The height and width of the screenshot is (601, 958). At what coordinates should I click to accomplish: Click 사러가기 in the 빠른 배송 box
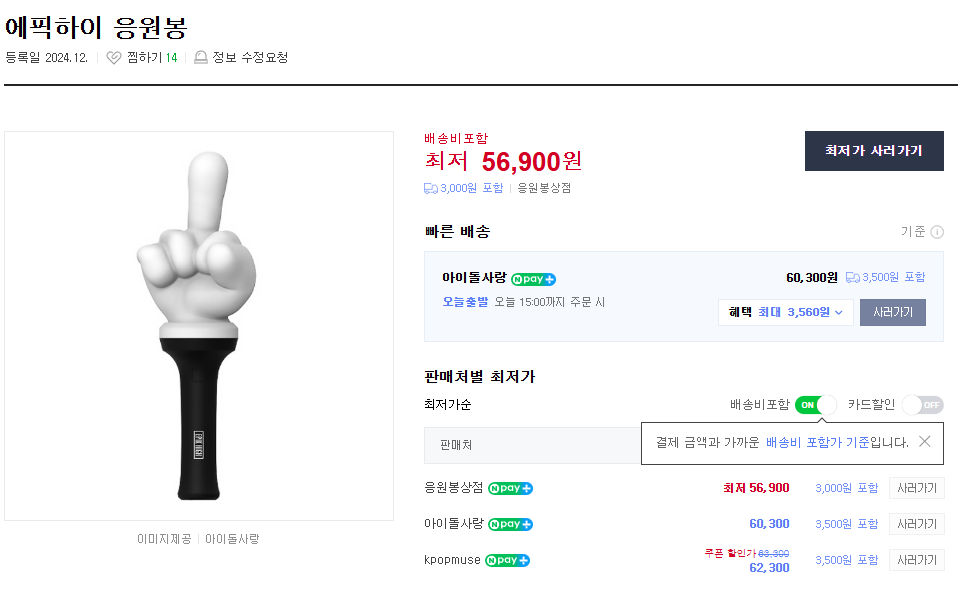click(x=892, y=312)
